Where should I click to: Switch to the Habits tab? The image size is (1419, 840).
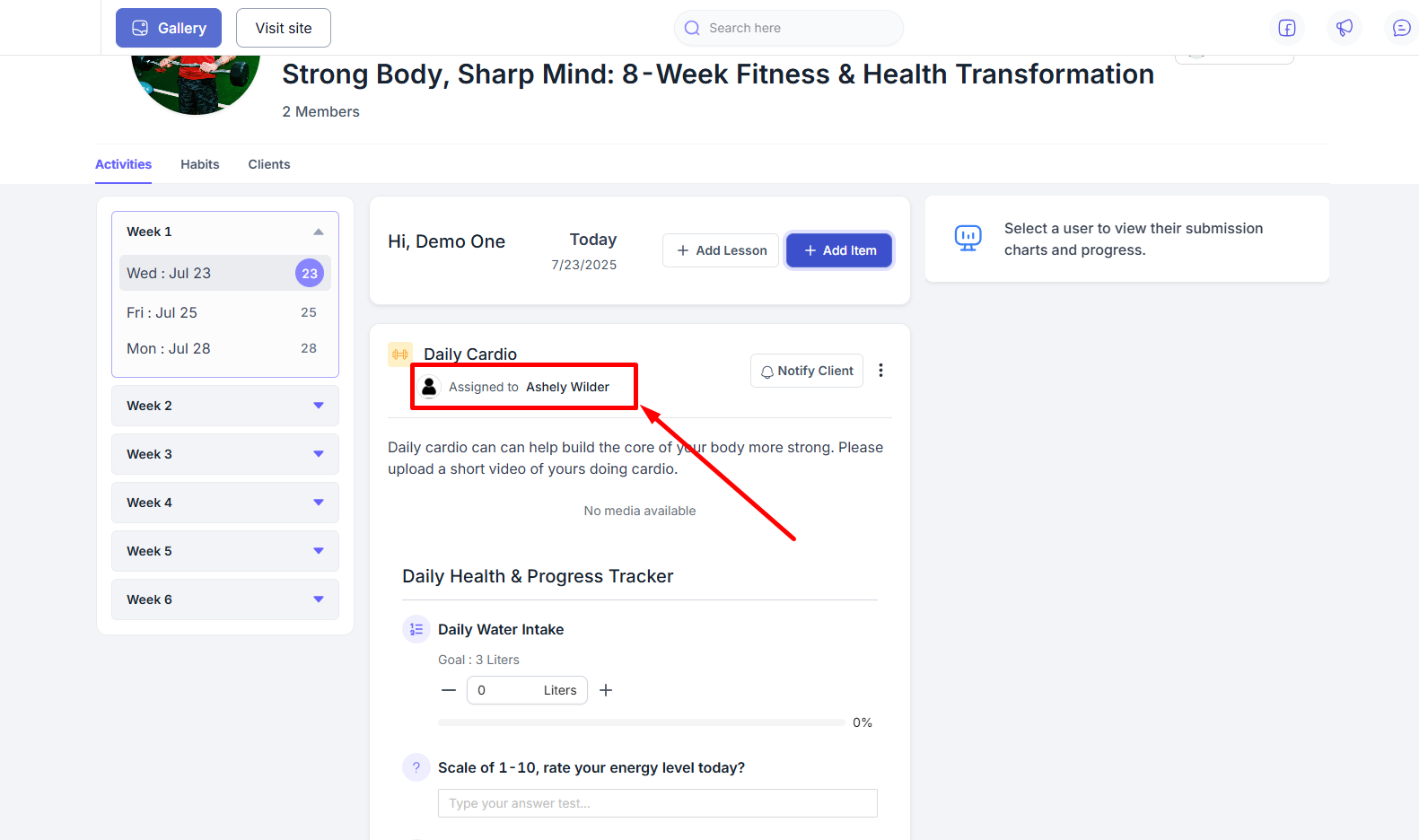pos(199,164)
